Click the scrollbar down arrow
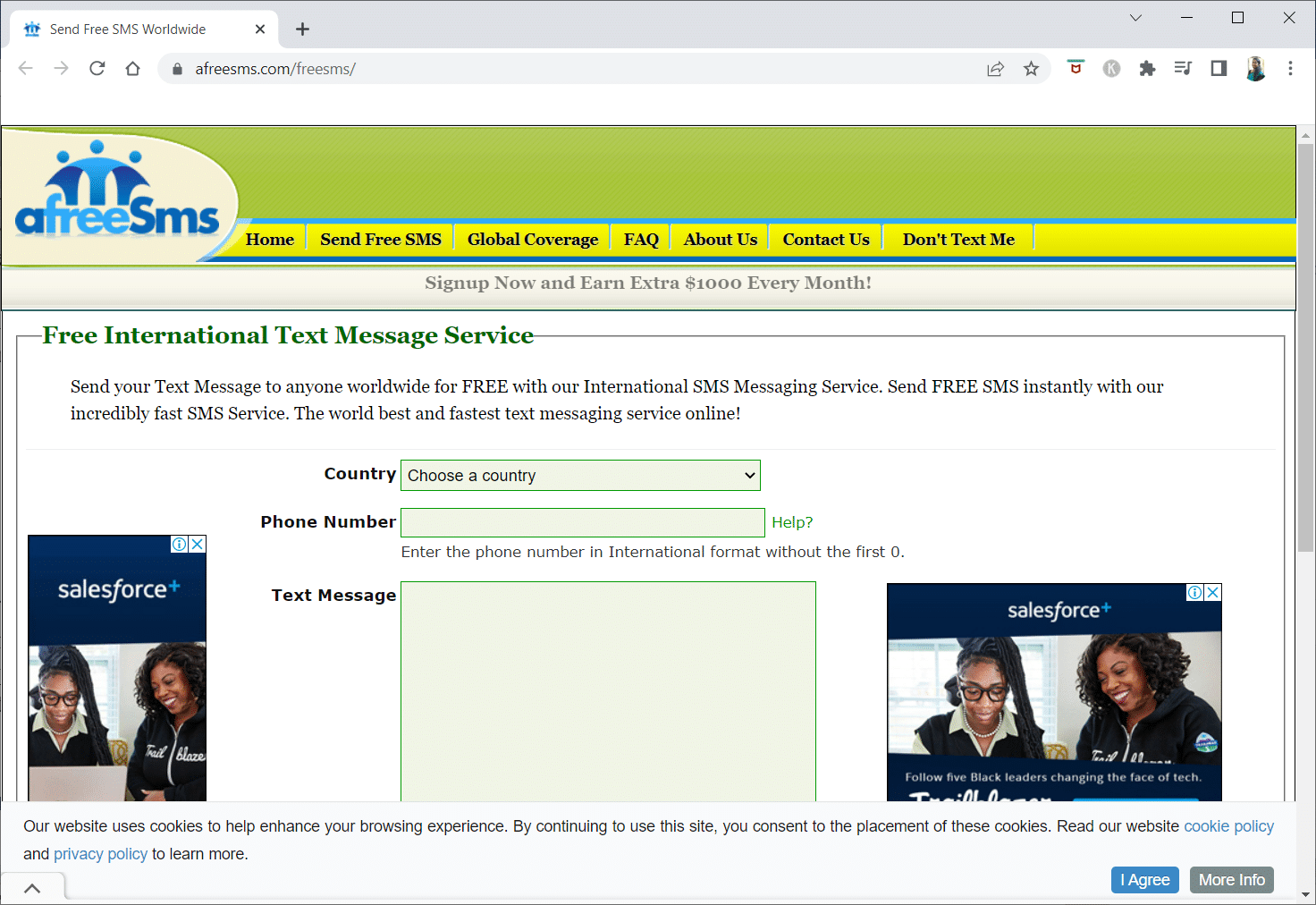 point(1306,893)
